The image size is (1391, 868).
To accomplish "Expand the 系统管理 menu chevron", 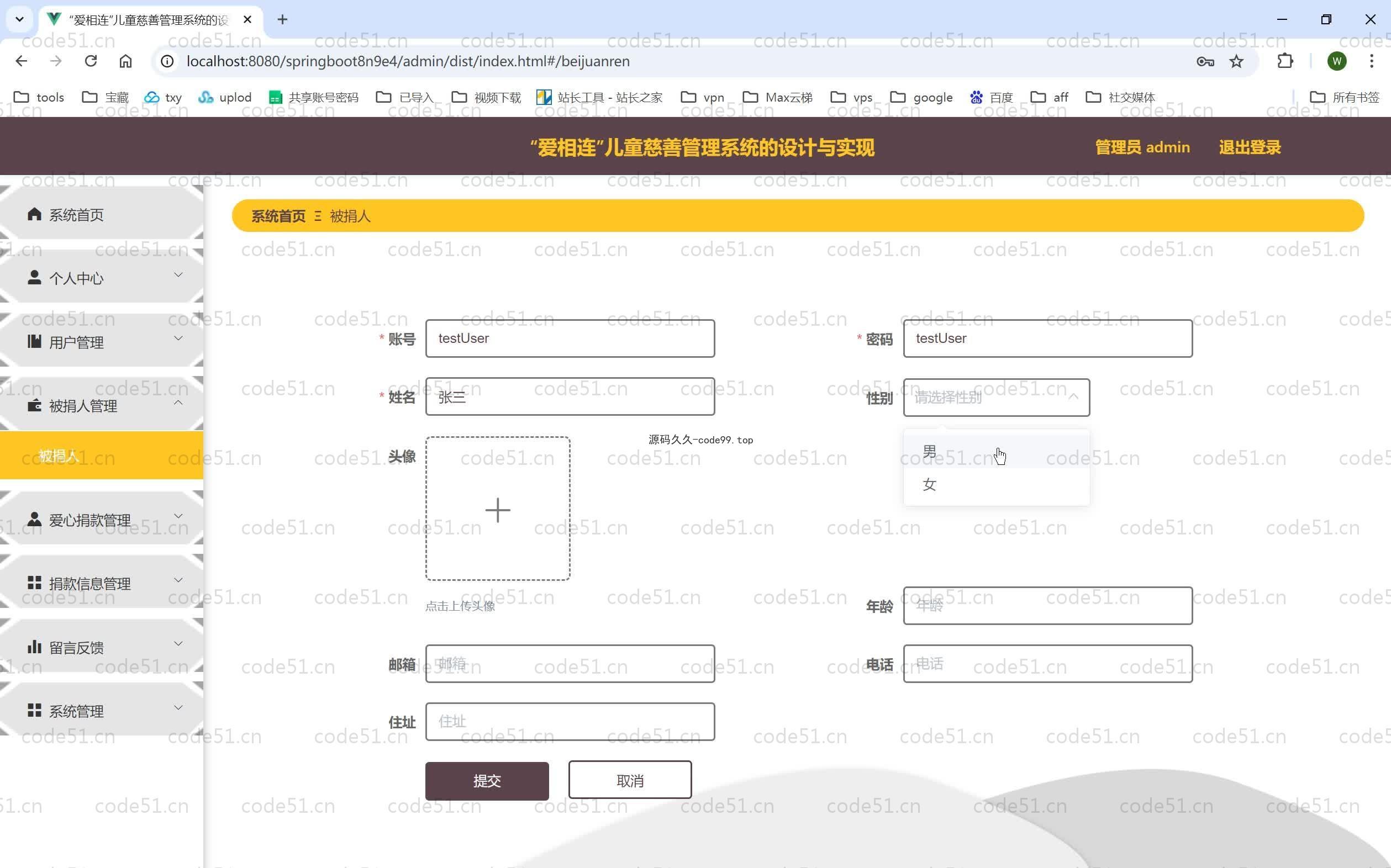I will point(178,707).
